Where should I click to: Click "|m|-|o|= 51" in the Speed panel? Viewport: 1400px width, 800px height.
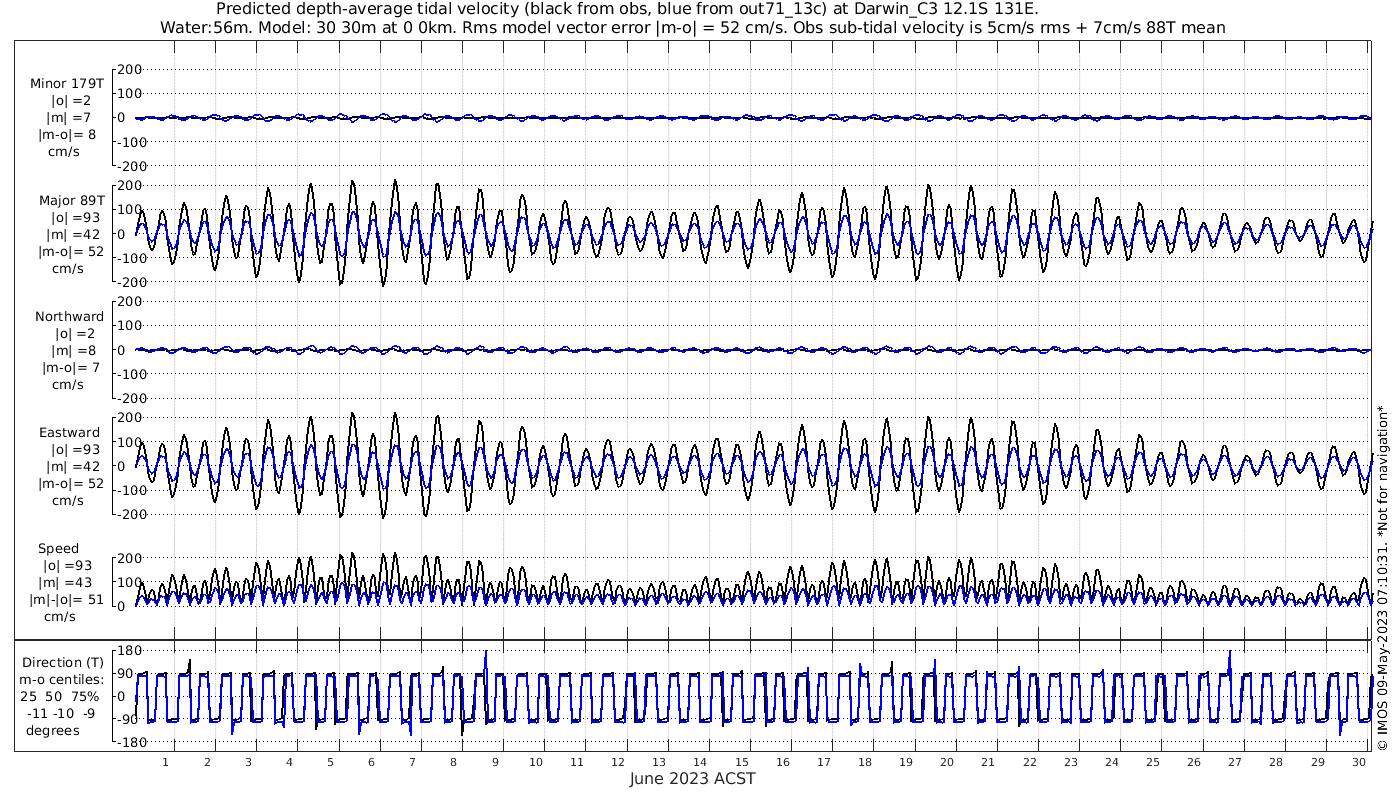click(67, 599)
